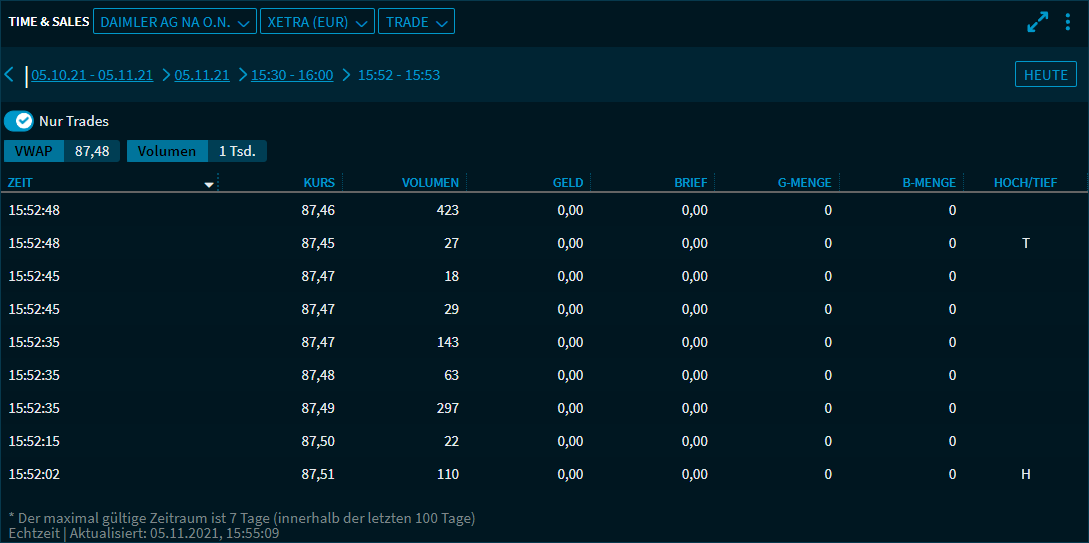Open the three-dot options menu

click(x=1067, y=22)
